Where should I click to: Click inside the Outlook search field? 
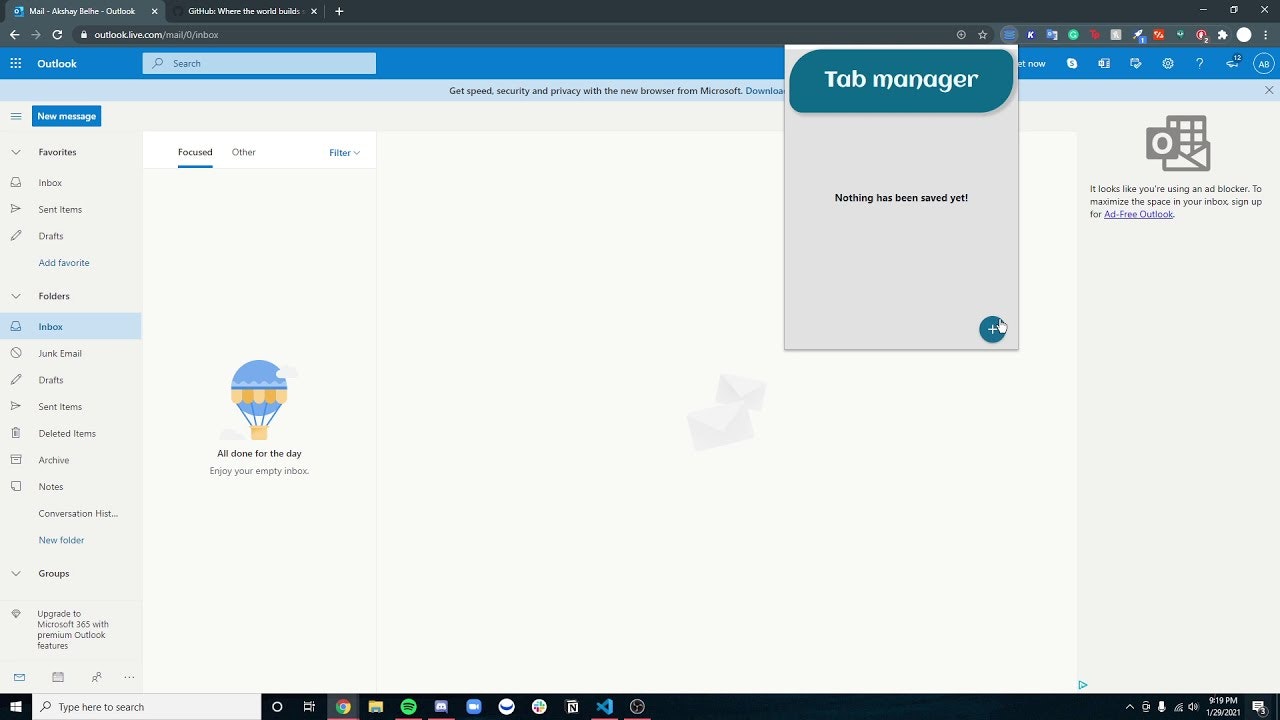[x=260, y=63]
